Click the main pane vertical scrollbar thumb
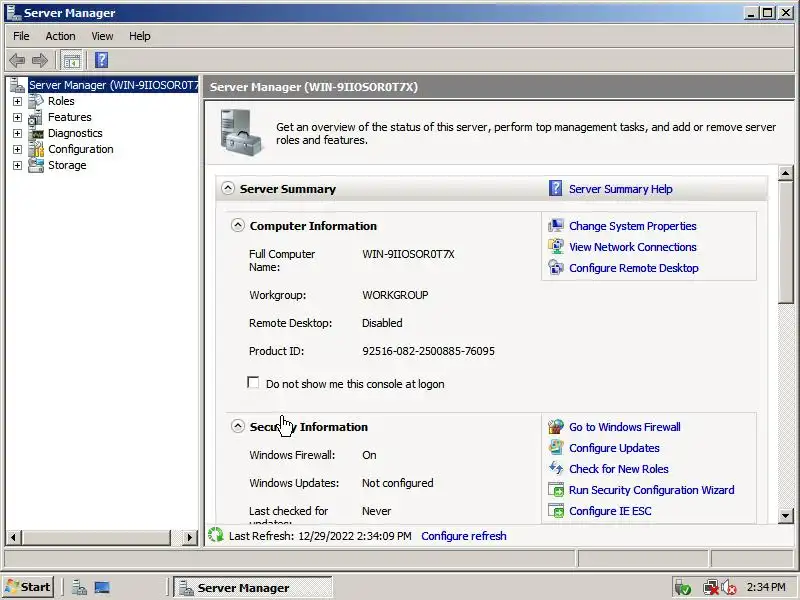The height and width of the screenshot is (600, 800). tap(786, 242)
